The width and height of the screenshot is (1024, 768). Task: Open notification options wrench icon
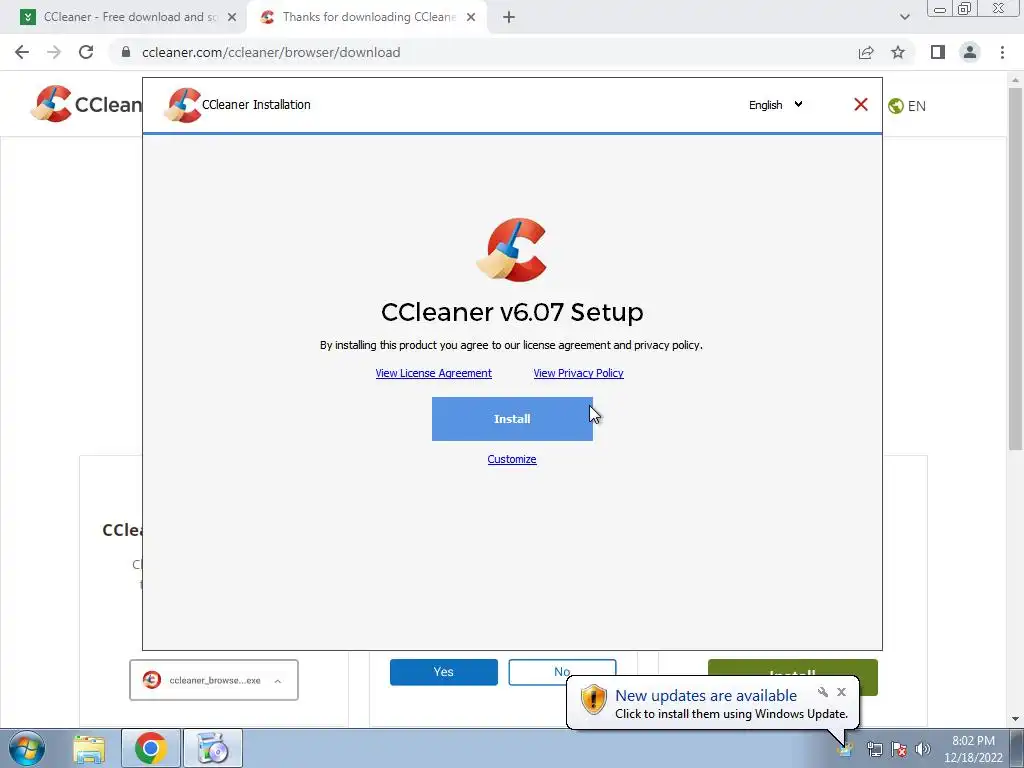click(822, 692)
